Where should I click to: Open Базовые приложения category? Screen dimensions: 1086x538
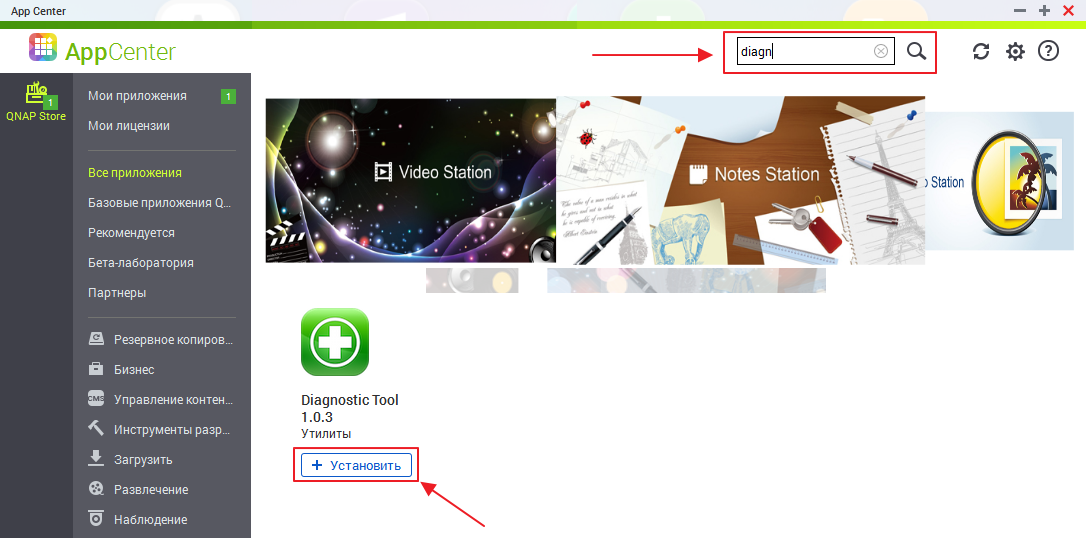click(159, 203)
